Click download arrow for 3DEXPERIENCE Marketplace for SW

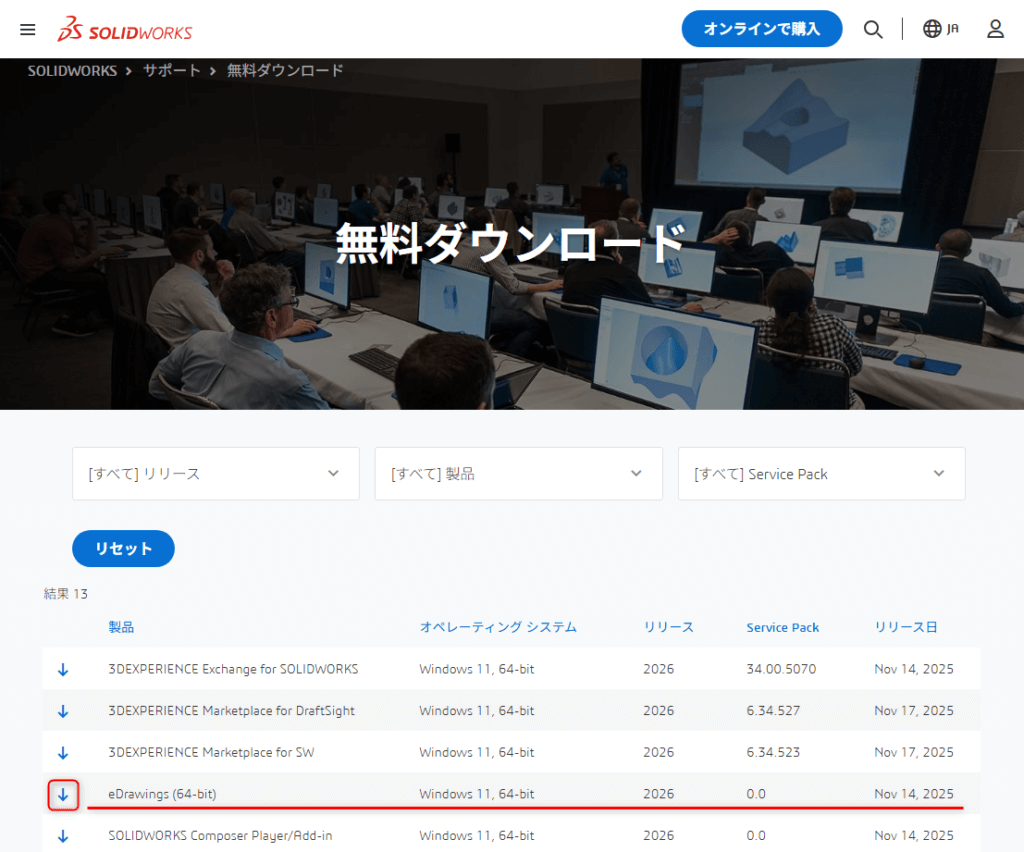[x=63, y=752]
